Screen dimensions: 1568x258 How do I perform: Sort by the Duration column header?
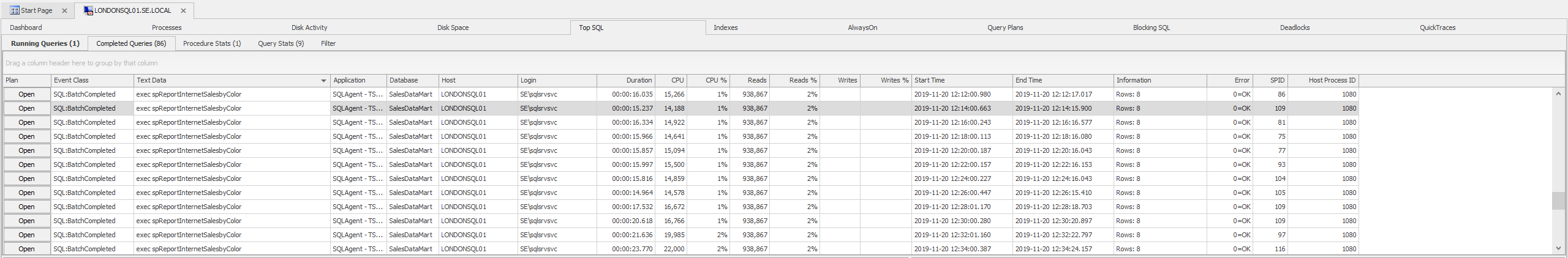point(626,81)
